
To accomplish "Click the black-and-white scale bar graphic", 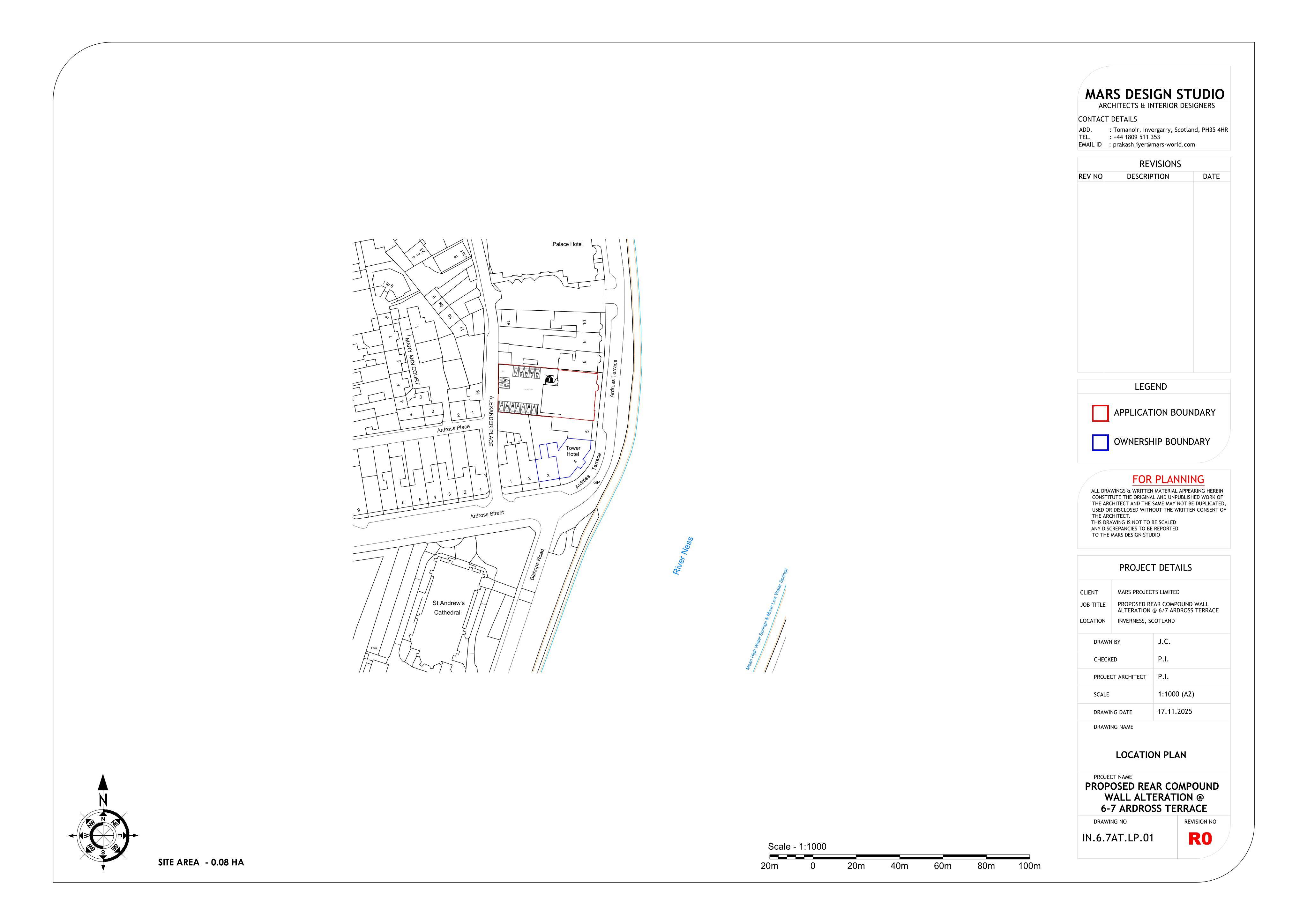I will (x=899, y=856).
